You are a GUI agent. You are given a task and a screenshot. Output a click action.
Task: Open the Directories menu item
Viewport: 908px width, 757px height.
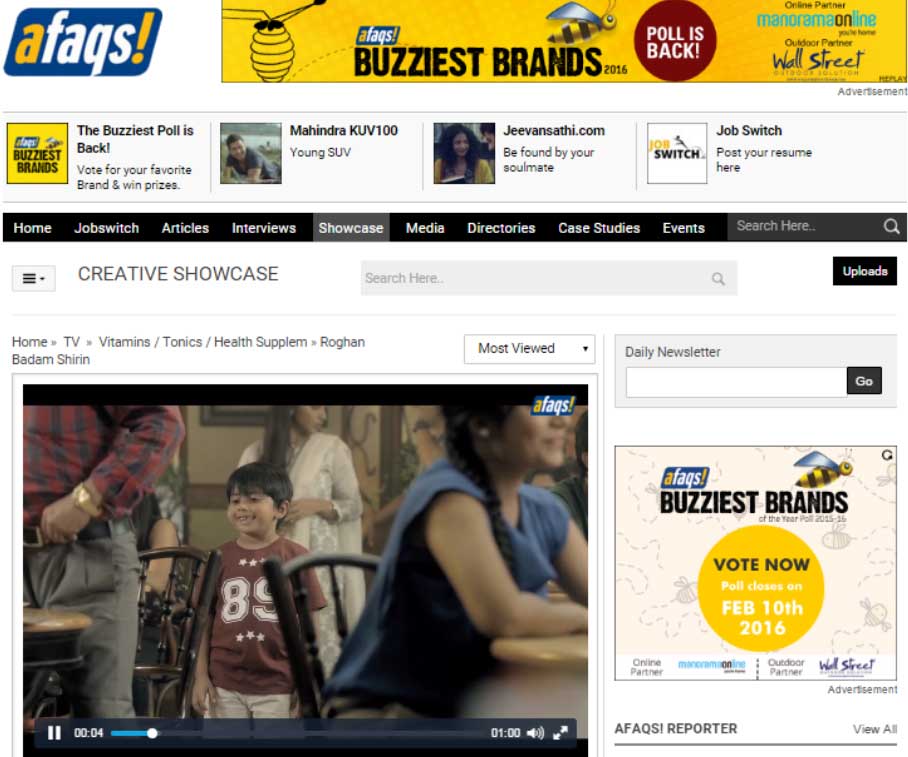501,228
